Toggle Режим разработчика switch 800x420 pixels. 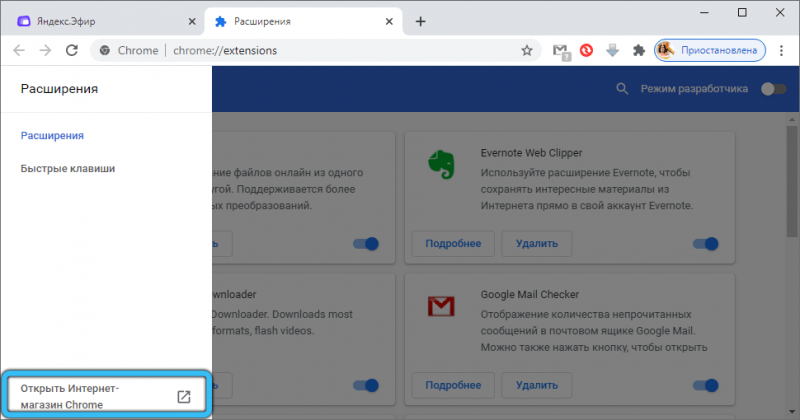[x=773, y=89]
